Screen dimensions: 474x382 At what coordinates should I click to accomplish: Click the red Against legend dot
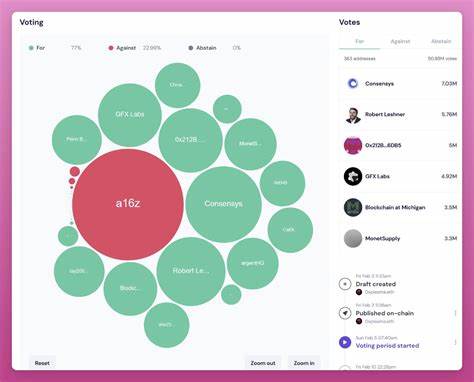tap(111, 48)
